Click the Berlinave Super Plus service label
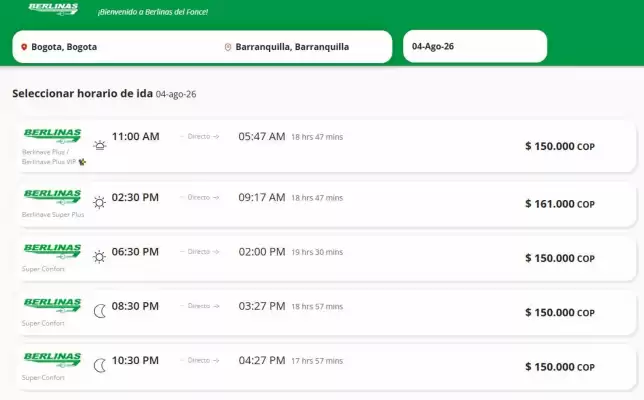The height and width of the screenshot is (400, 644). coord(53,214)
